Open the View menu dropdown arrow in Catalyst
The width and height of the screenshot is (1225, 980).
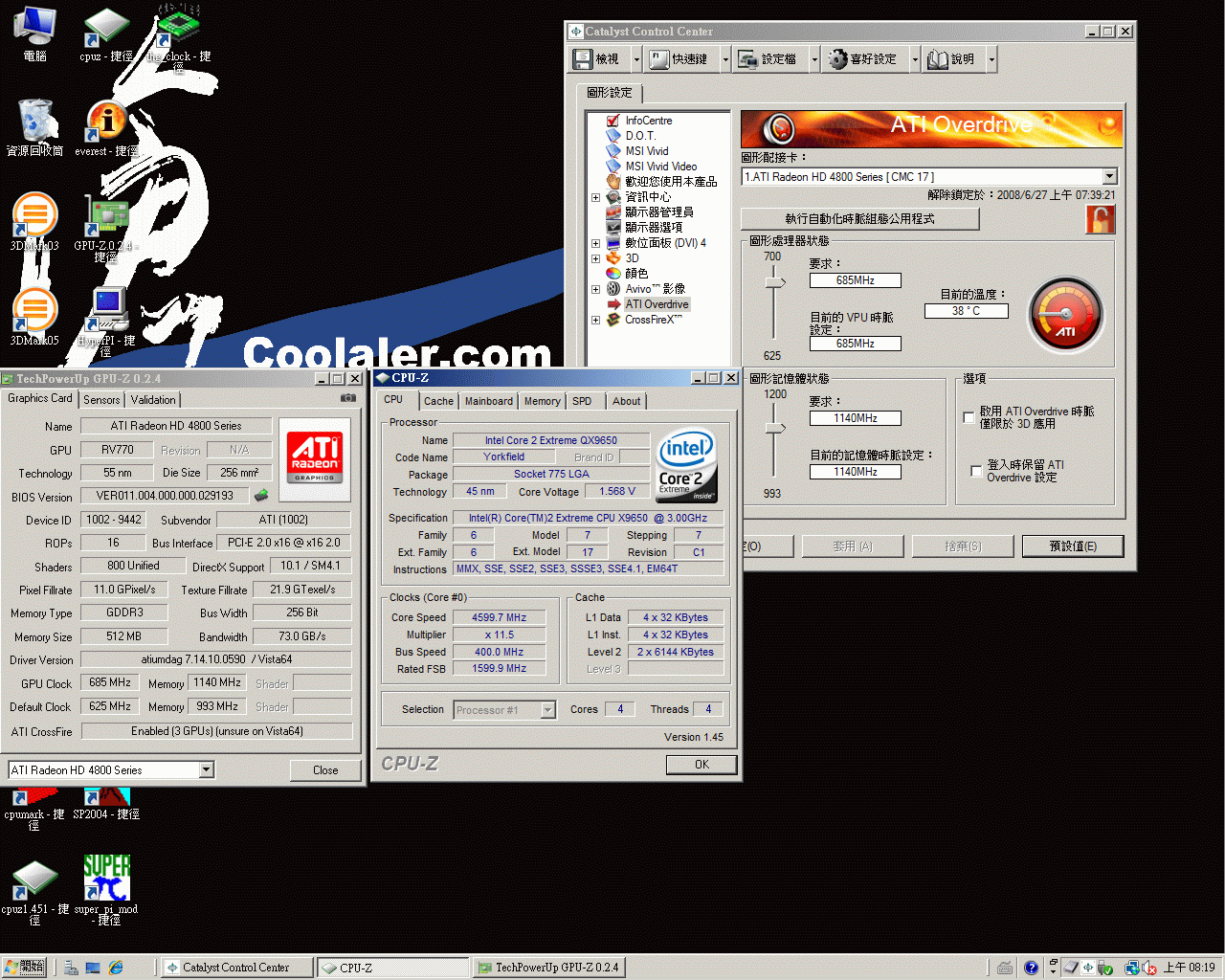pyautogui.click(x=637, y=59)
